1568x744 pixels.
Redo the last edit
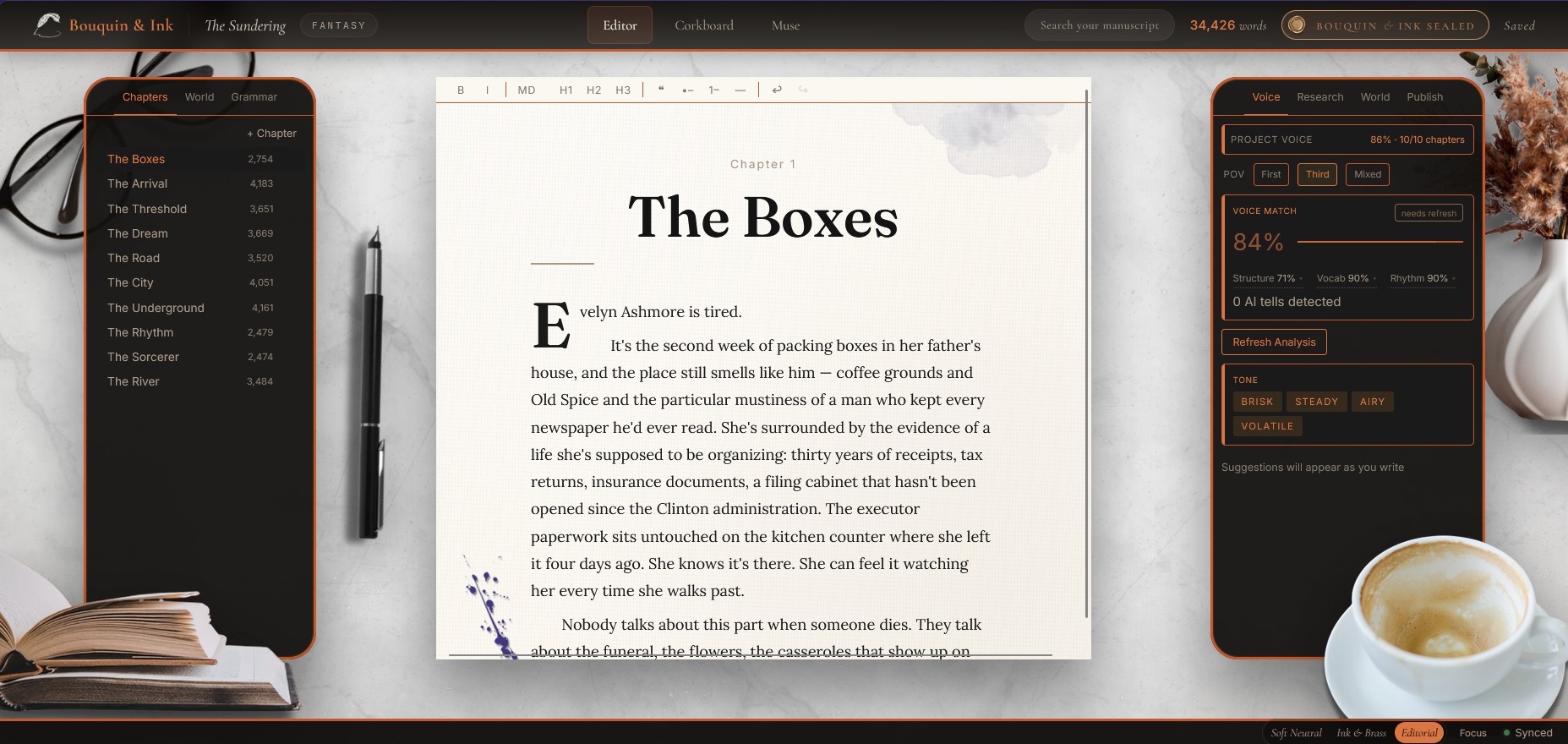[x=803, y=90]
